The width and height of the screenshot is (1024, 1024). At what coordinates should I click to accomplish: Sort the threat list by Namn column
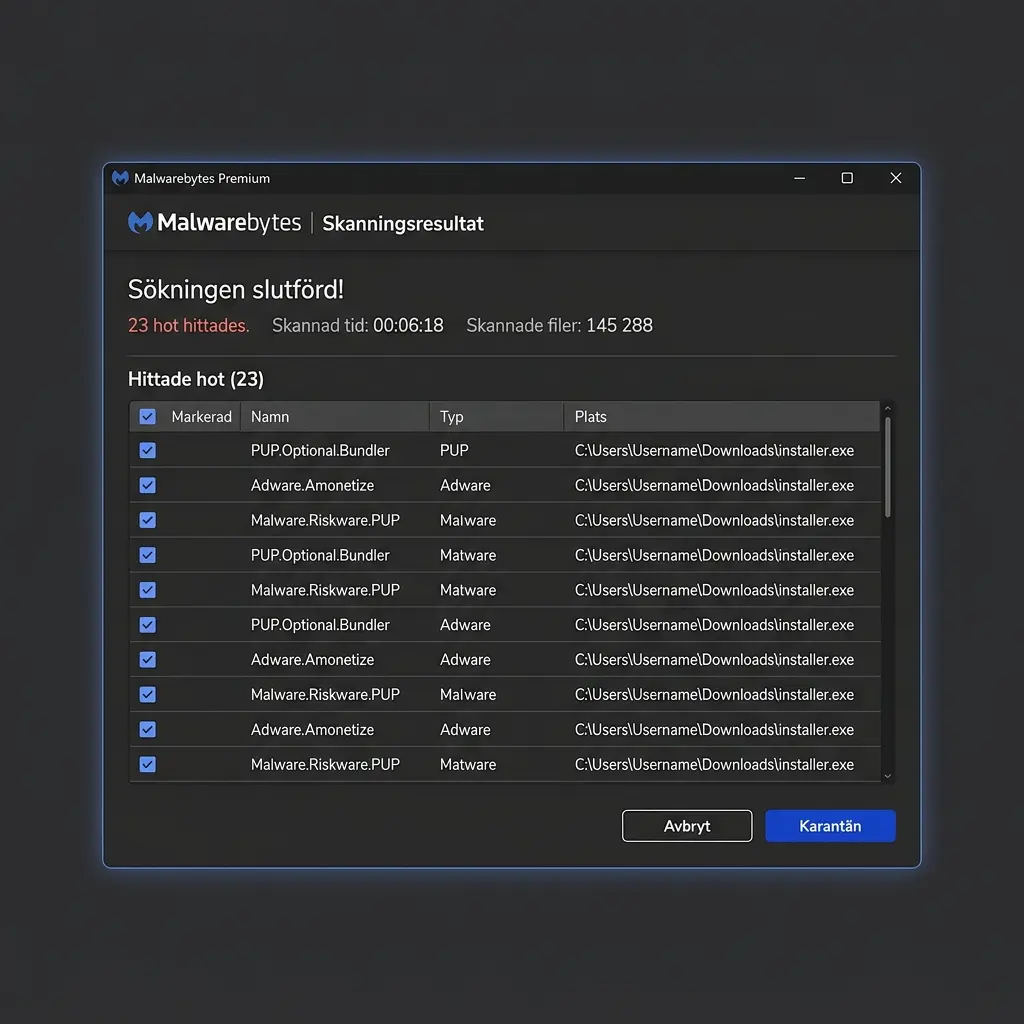[x=334, y=417]
